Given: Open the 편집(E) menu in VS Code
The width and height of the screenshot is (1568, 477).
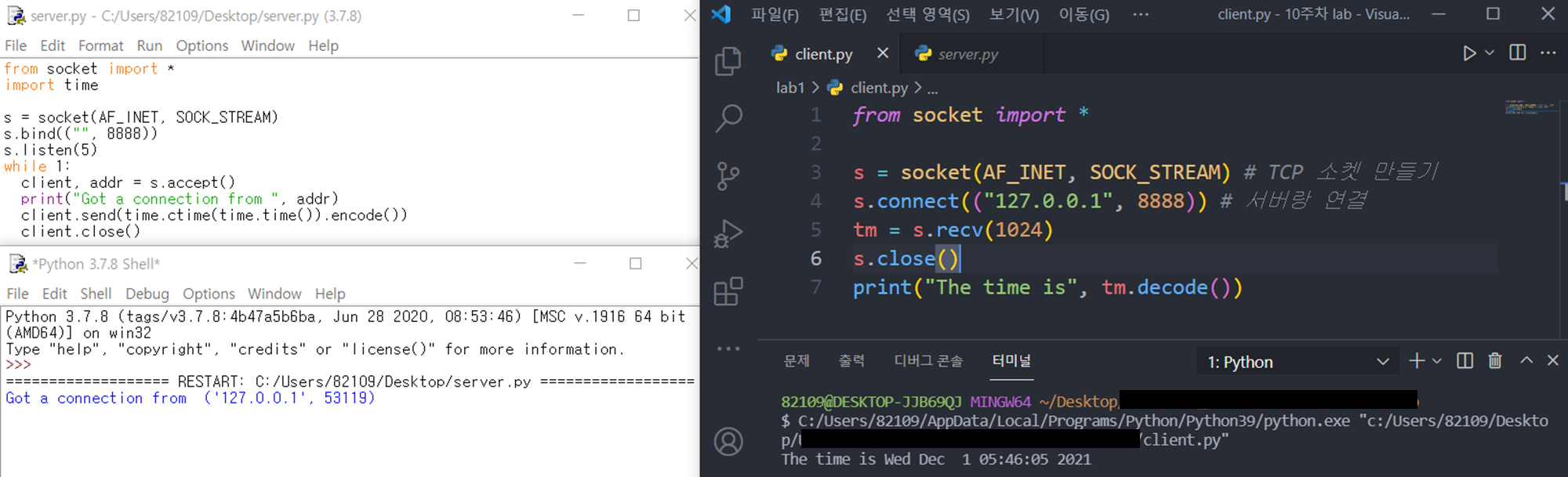Looking at the screenshot, I should coord(843,15).
